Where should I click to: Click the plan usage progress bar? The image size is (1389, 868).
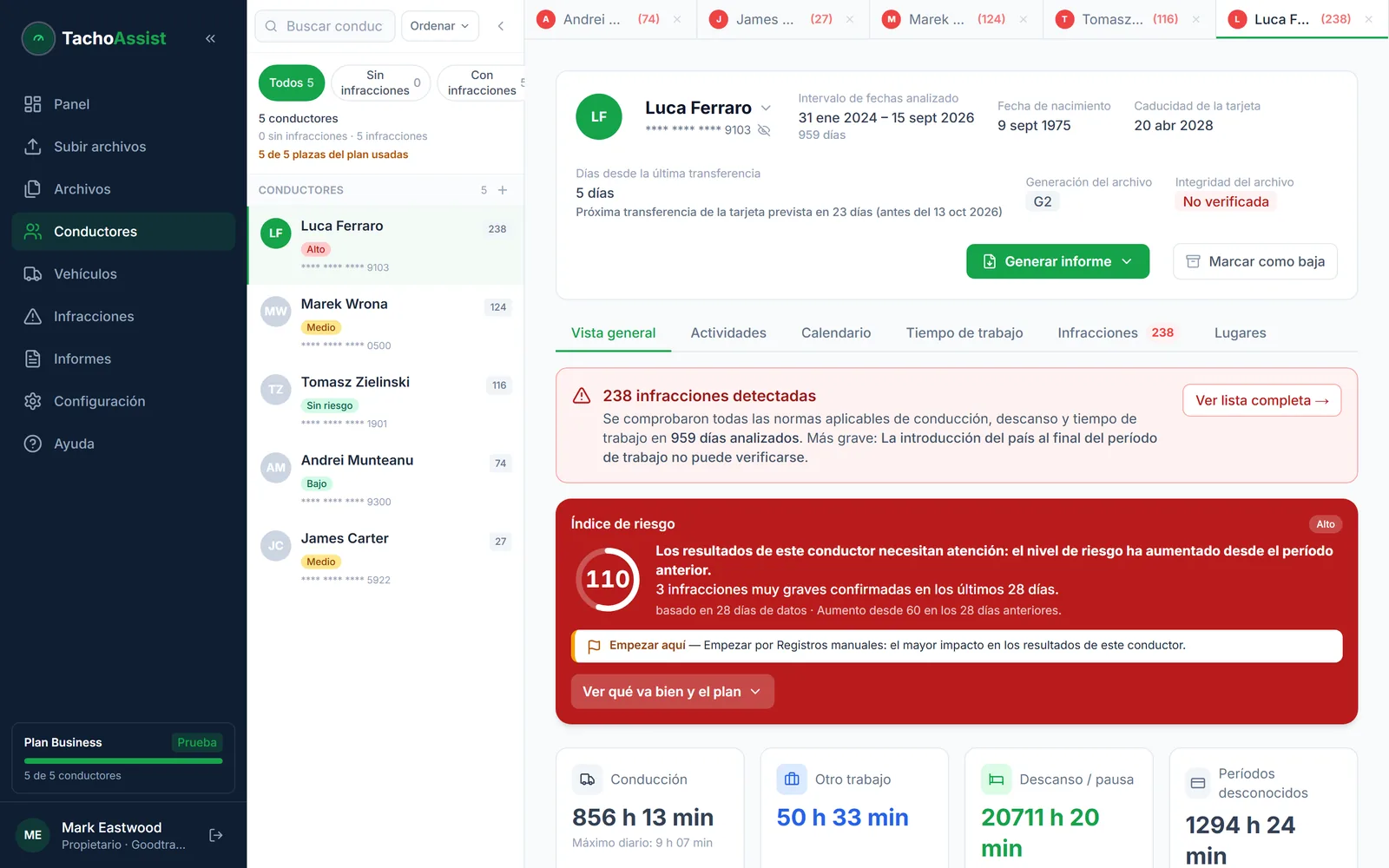(123, 761)
